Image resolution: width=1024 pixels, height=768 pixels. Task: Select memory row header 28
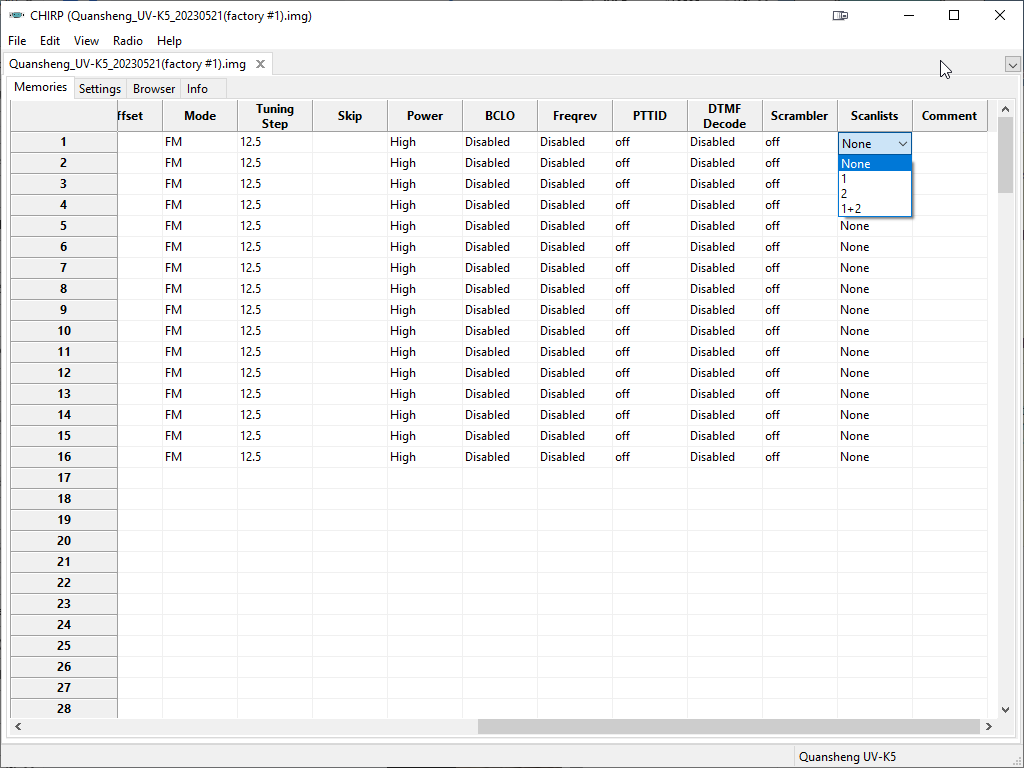tap(64, 709)
